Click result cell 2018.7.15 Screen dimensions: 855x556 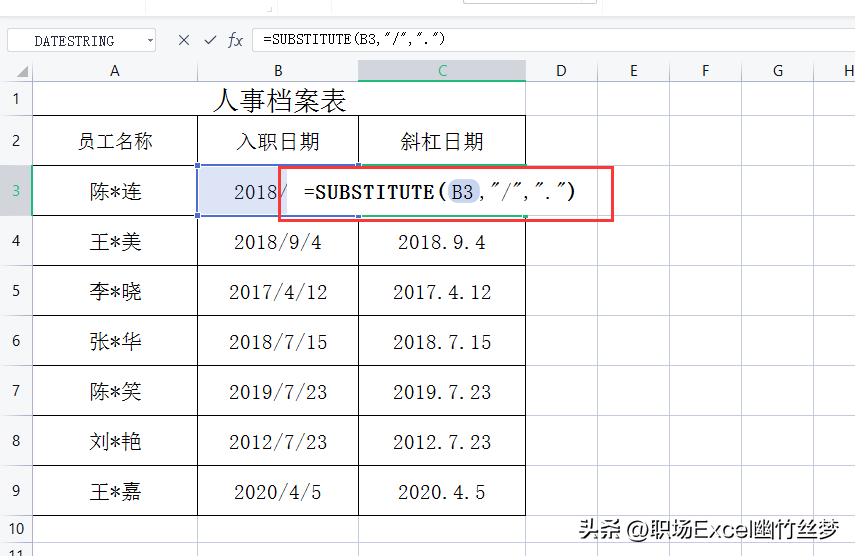coord(442,341)
